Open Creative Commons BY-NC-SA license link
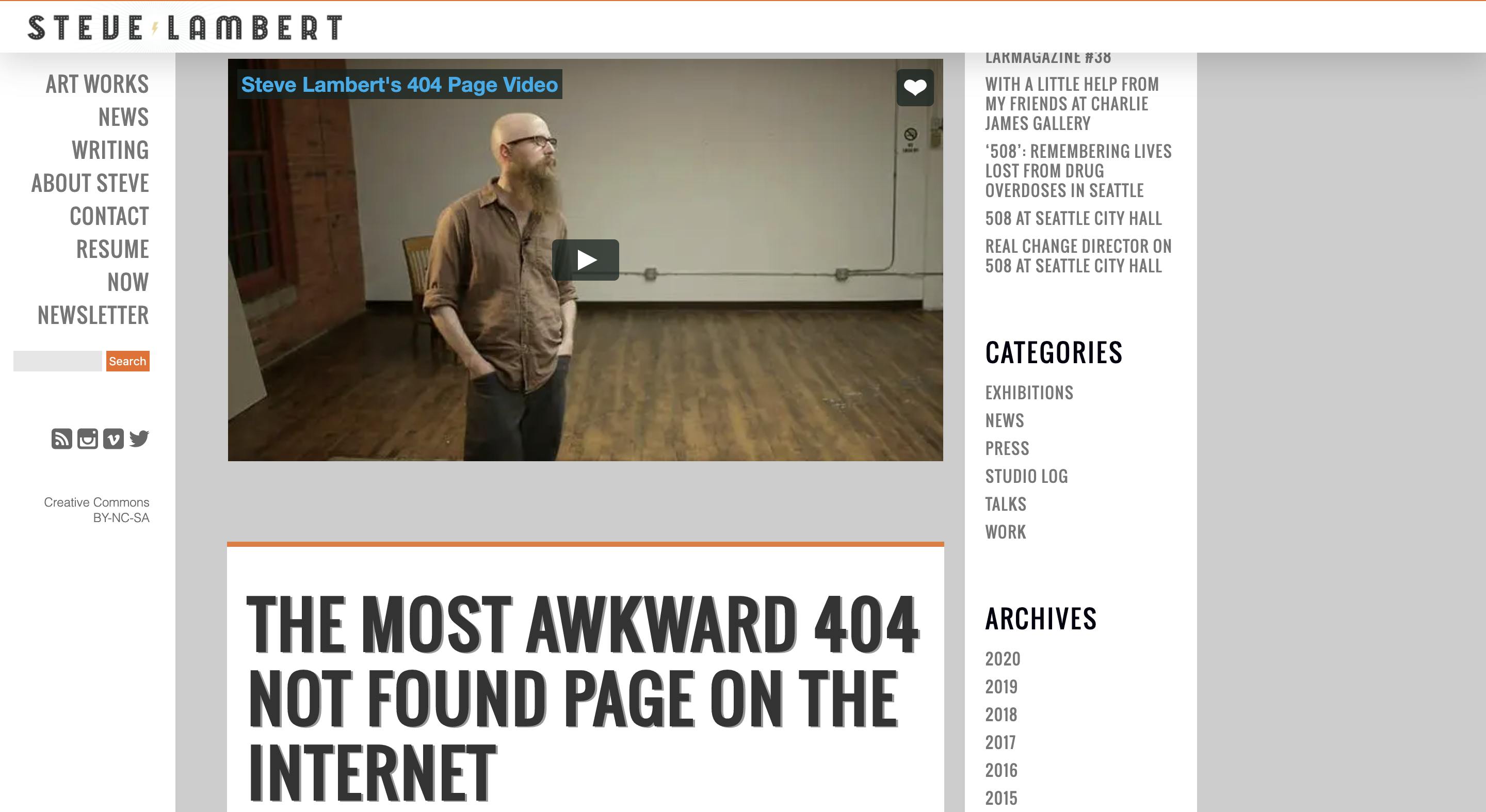The image size is (1486, 812). 96,510
